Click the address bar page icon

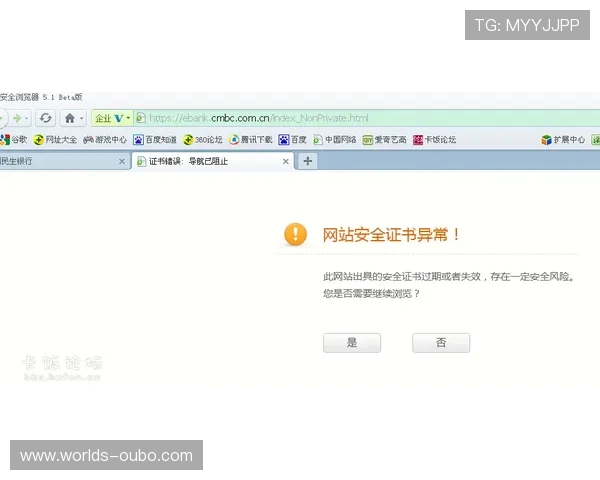tap(141, 118)
